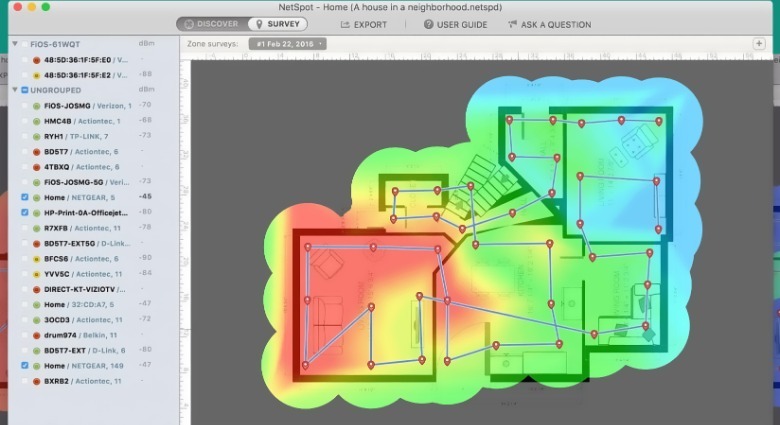Image resolution: width=780 pixels, height=425 pixels.
Task: Select the 3OCD3 / Actiontec, 11 row
Action: point(94,319)
